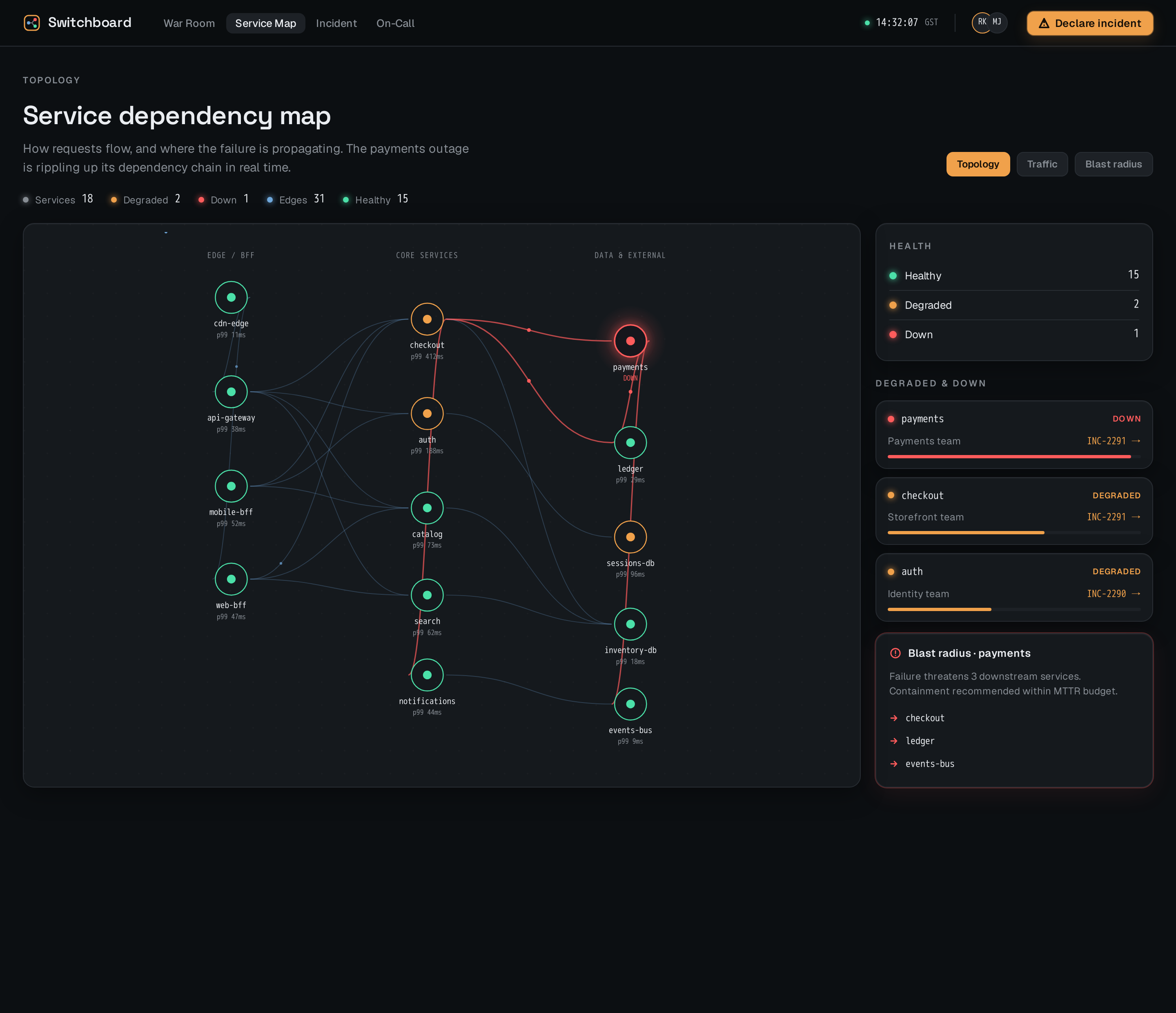Screen dimensions: 1176x1013
Task: Click the CORE SERVICES column header
Action: coord(427,256)
